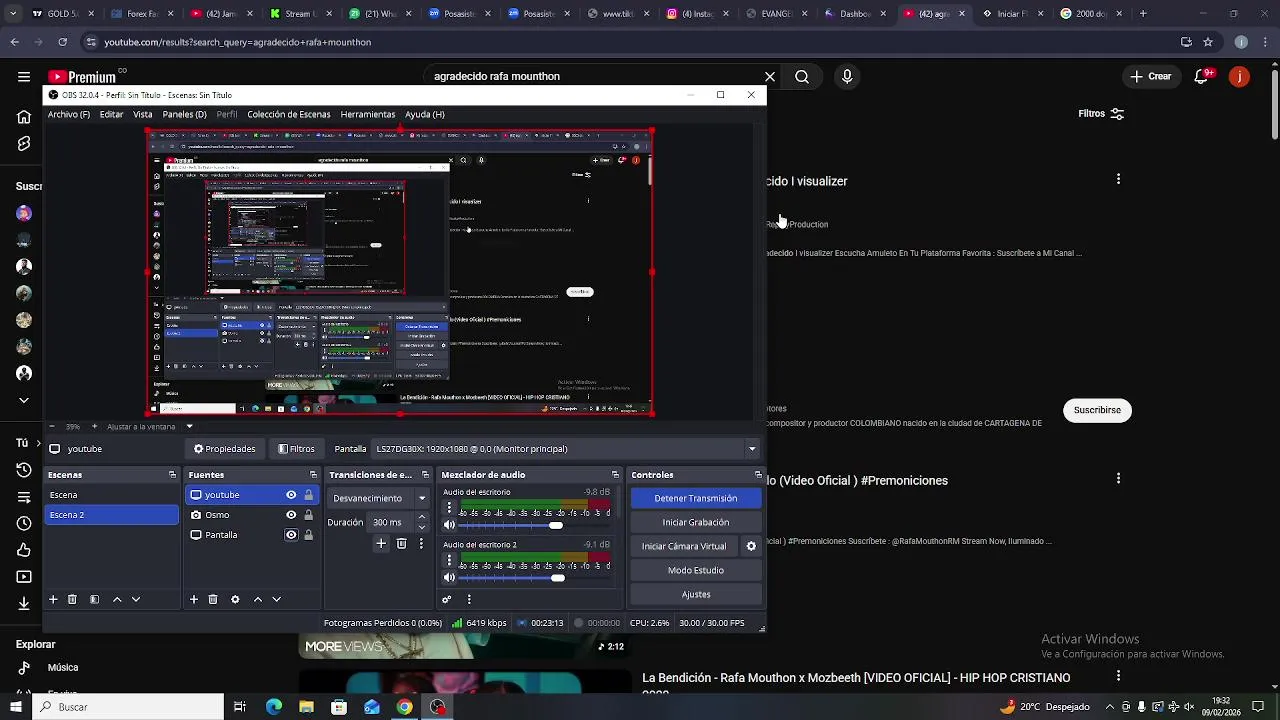Open YouTube notifications bell
1280x720 pixels.
[1203, 76]
